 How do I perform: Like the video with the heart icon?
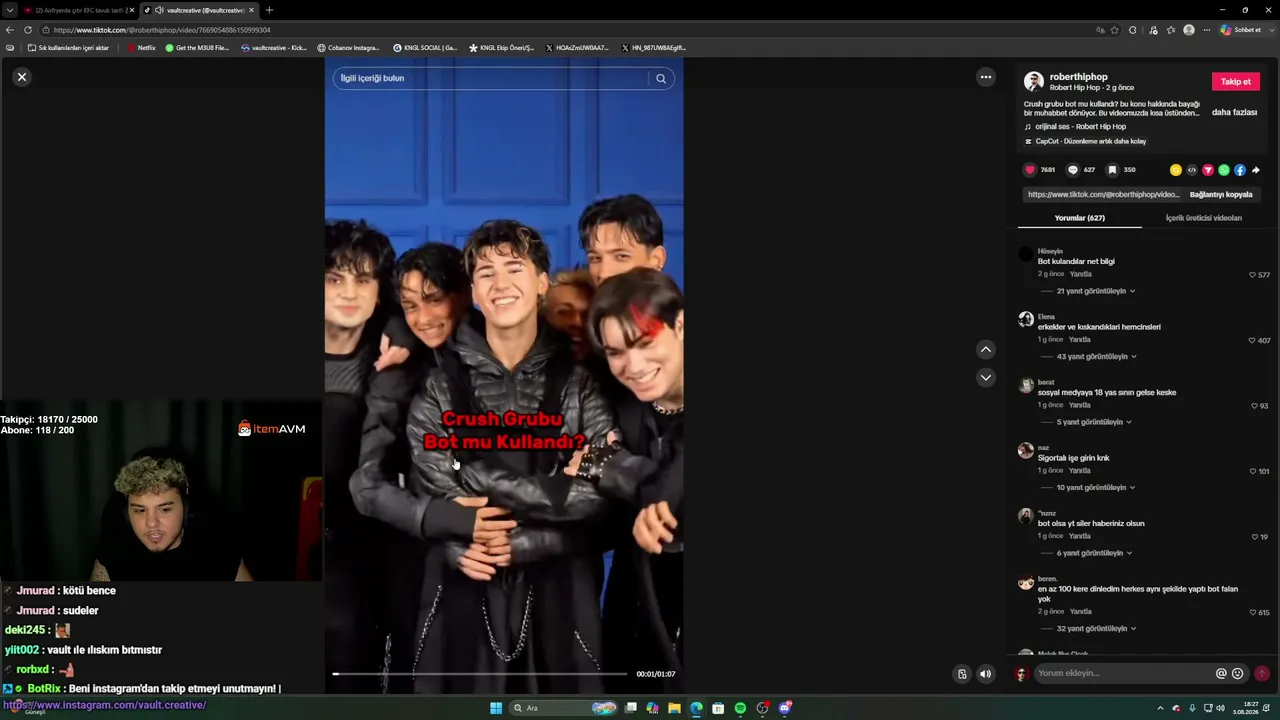click(x=1030, y=170)
